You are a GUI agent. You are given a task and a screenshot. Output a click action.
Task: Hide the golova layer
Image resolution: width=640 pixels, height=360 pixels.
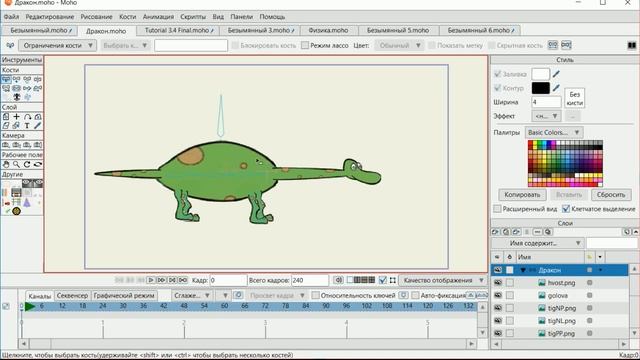[498, 295]
